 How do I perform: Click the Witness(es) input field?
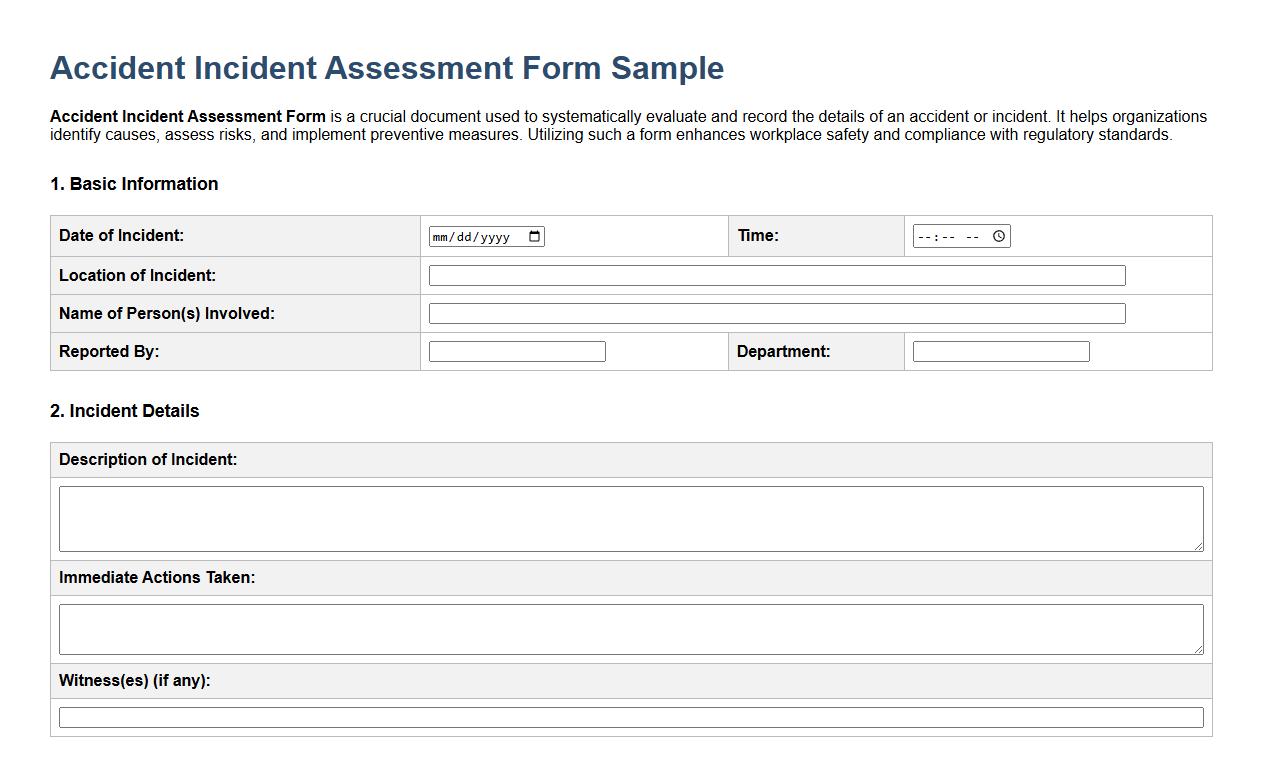630,716
